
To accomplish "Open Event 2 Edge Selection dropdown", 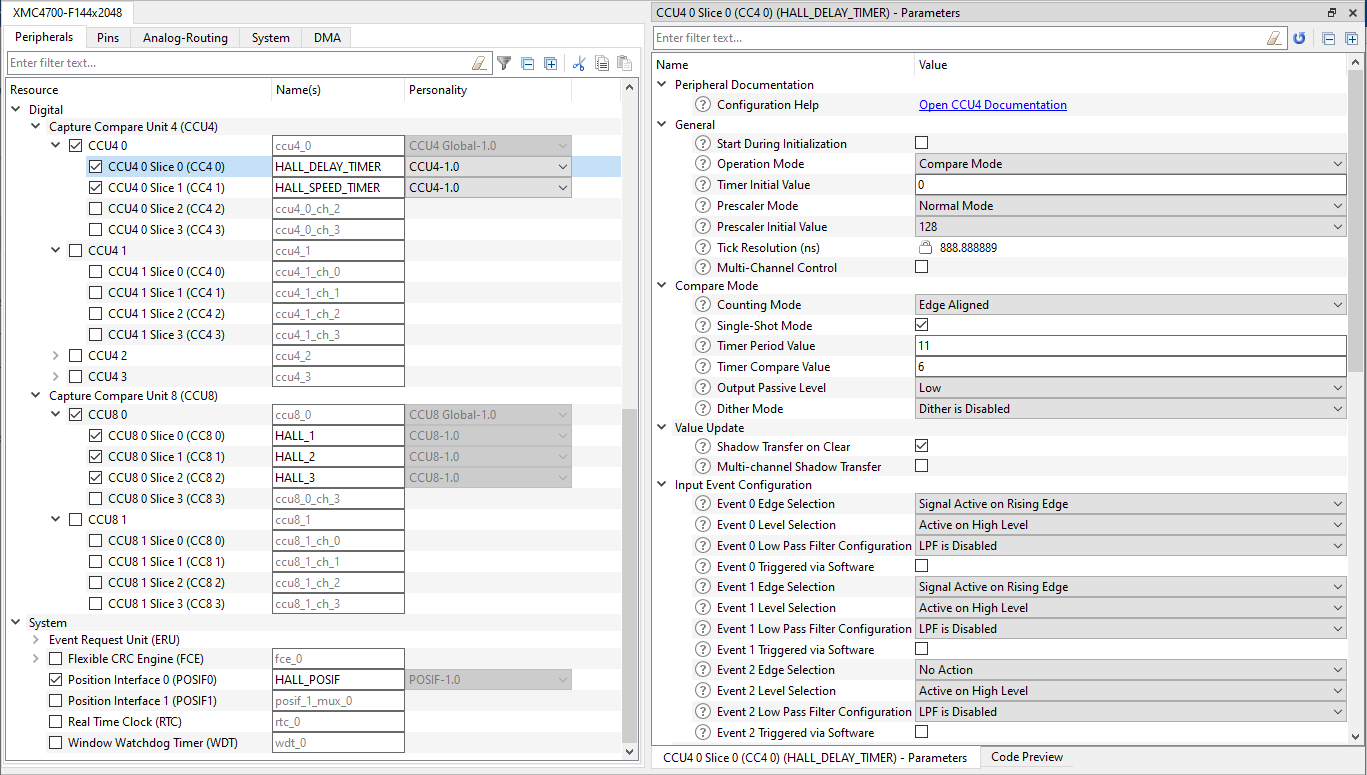I will click(1131, 670).
